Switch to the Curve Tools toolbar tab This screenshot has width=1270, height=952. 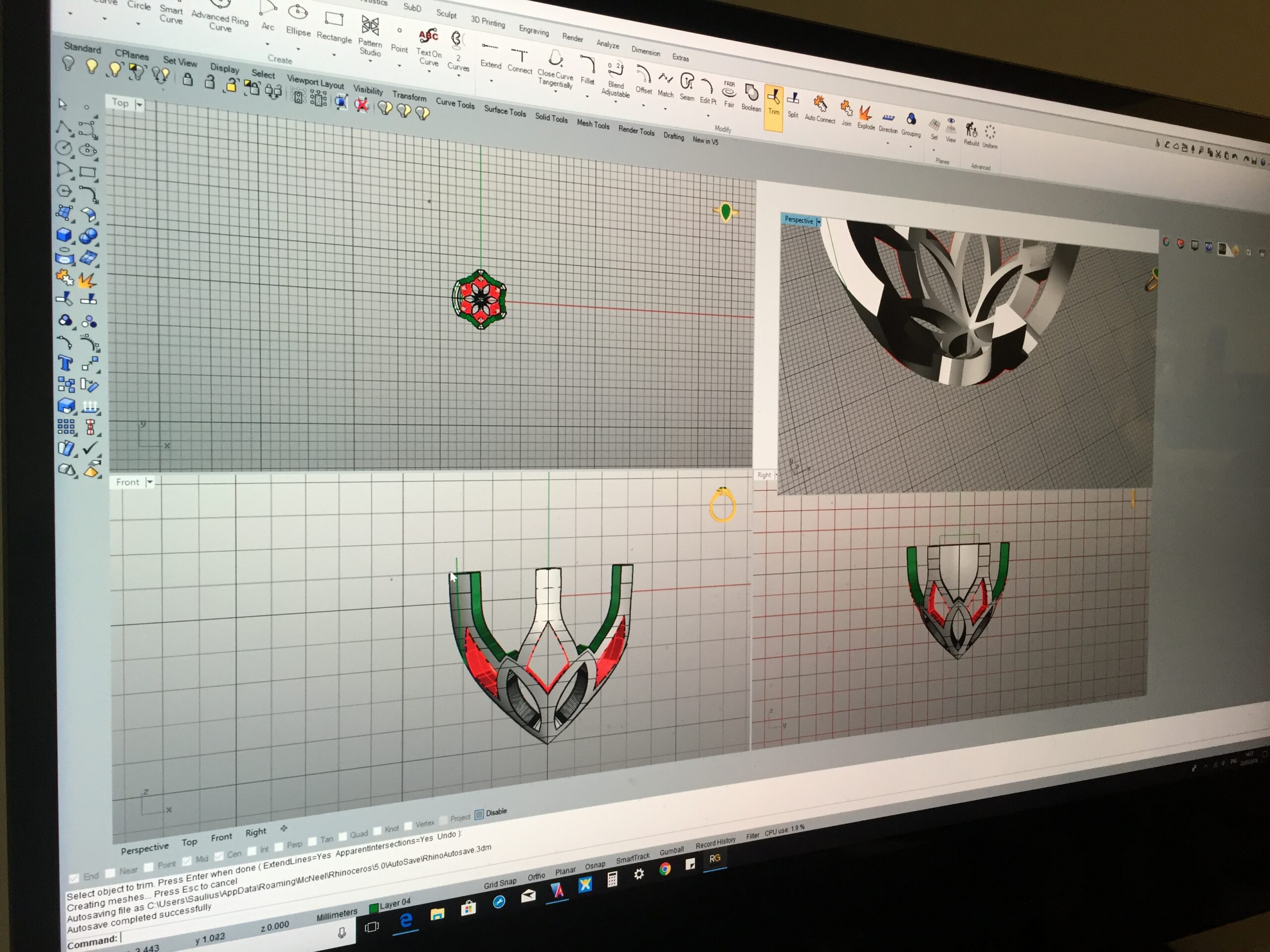coord(455,104)
